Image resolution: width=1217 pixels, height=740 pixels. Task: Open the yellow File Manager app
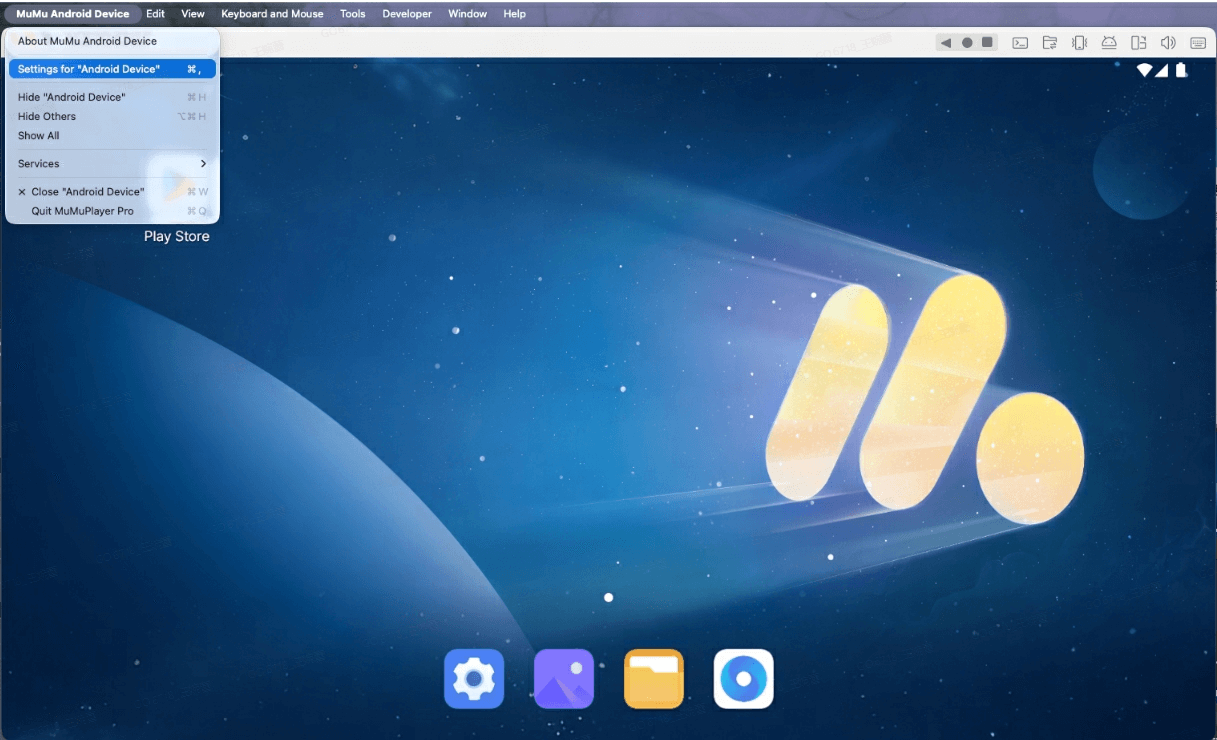pos(654,679)
